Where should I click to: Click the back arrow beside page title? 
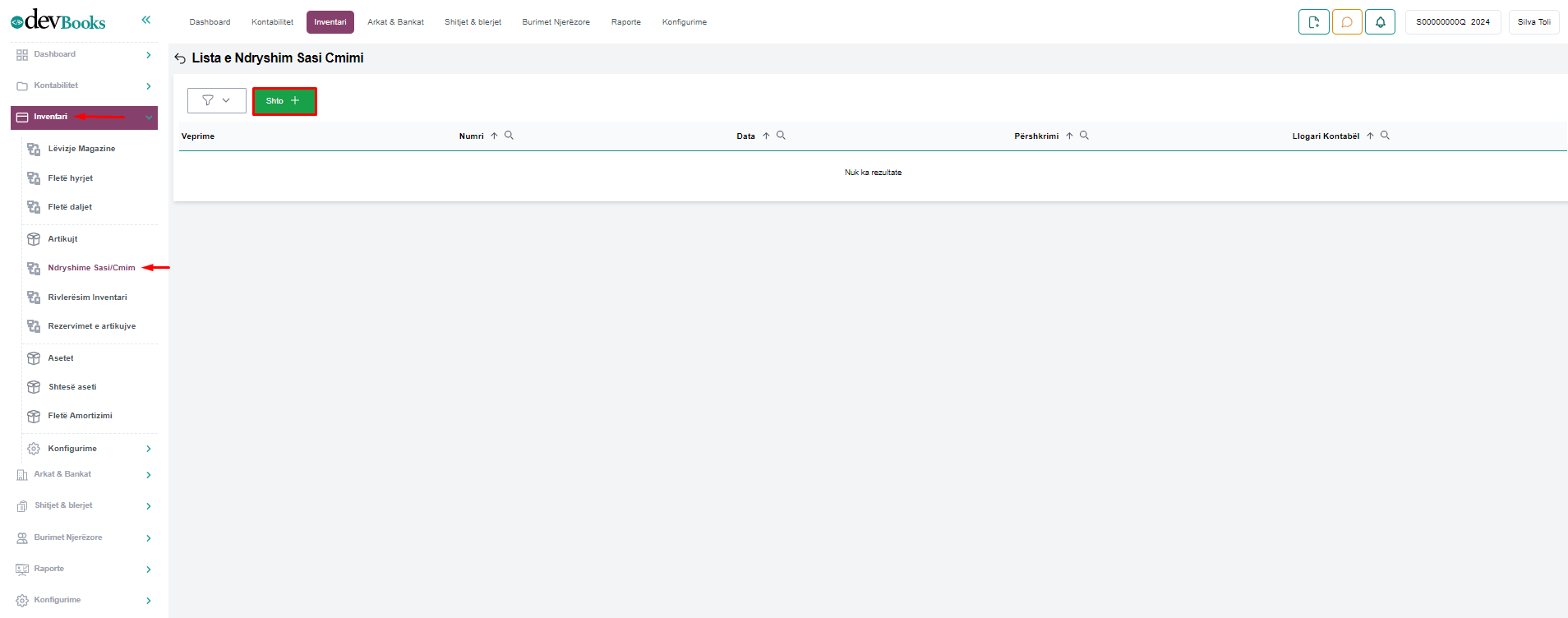click(x=180, y=58)
